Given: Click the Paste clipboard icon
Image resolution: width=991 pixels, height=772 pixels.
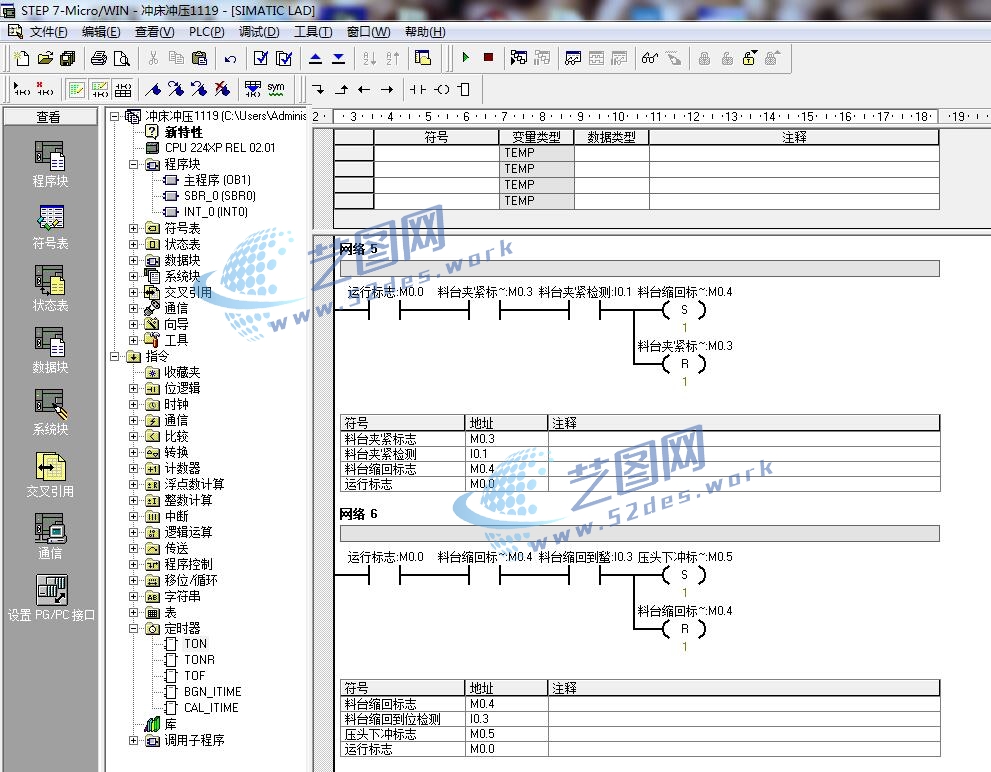Looking at the screenshot, I should point(199,58).
